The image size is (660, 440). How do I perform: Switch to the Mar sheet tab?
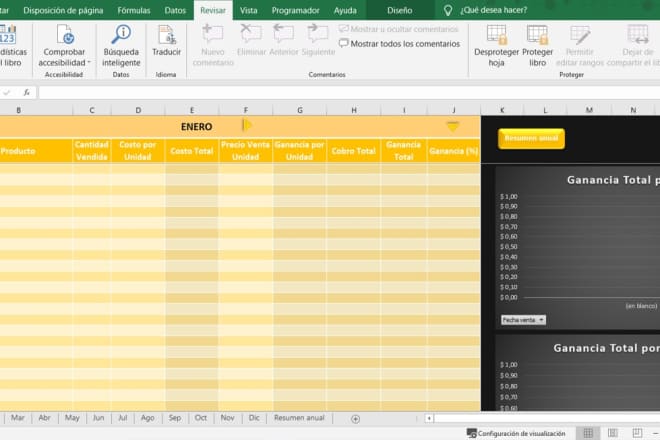click(x=18, y=418)
